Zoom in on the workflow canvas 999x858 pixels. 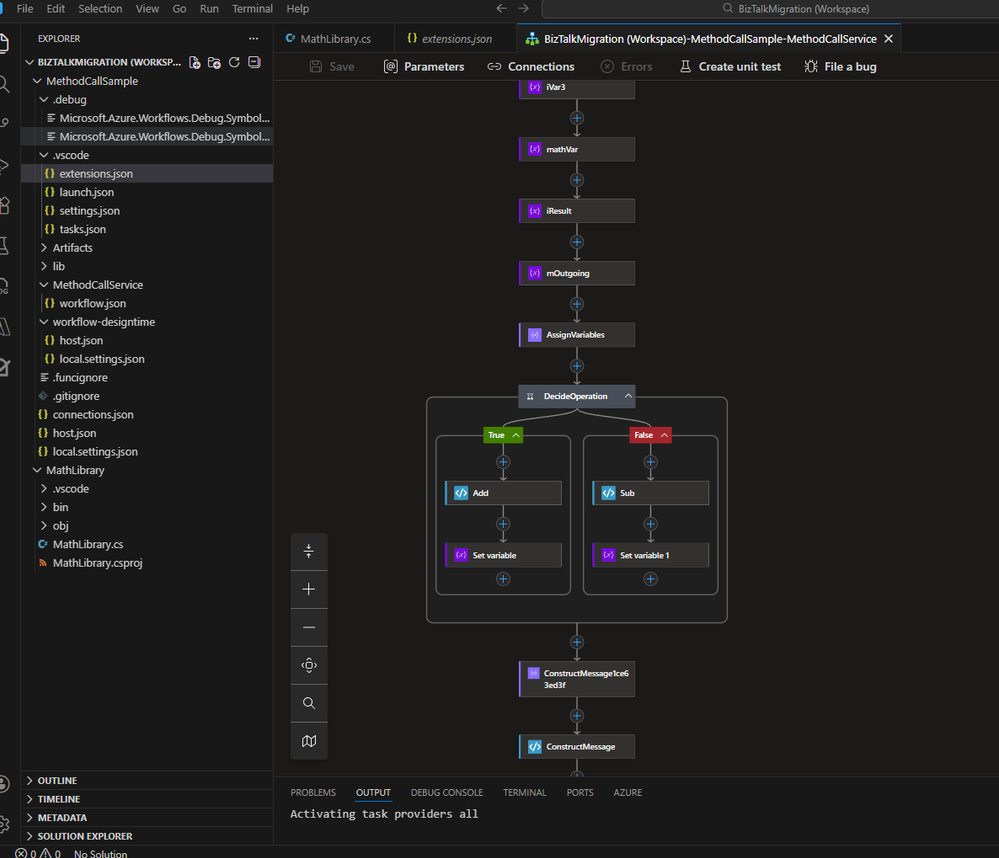(309, 589)
